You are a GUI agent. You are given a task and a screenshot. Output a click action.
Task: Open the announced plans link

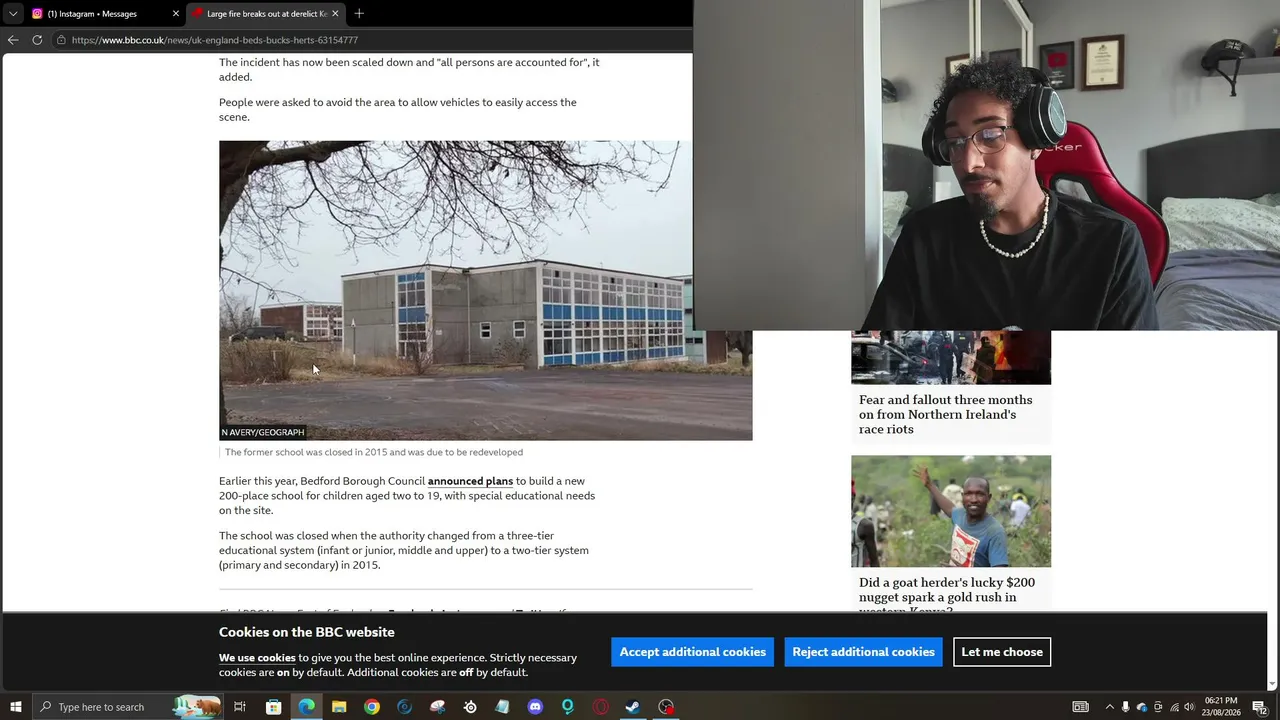coord(470,481)
